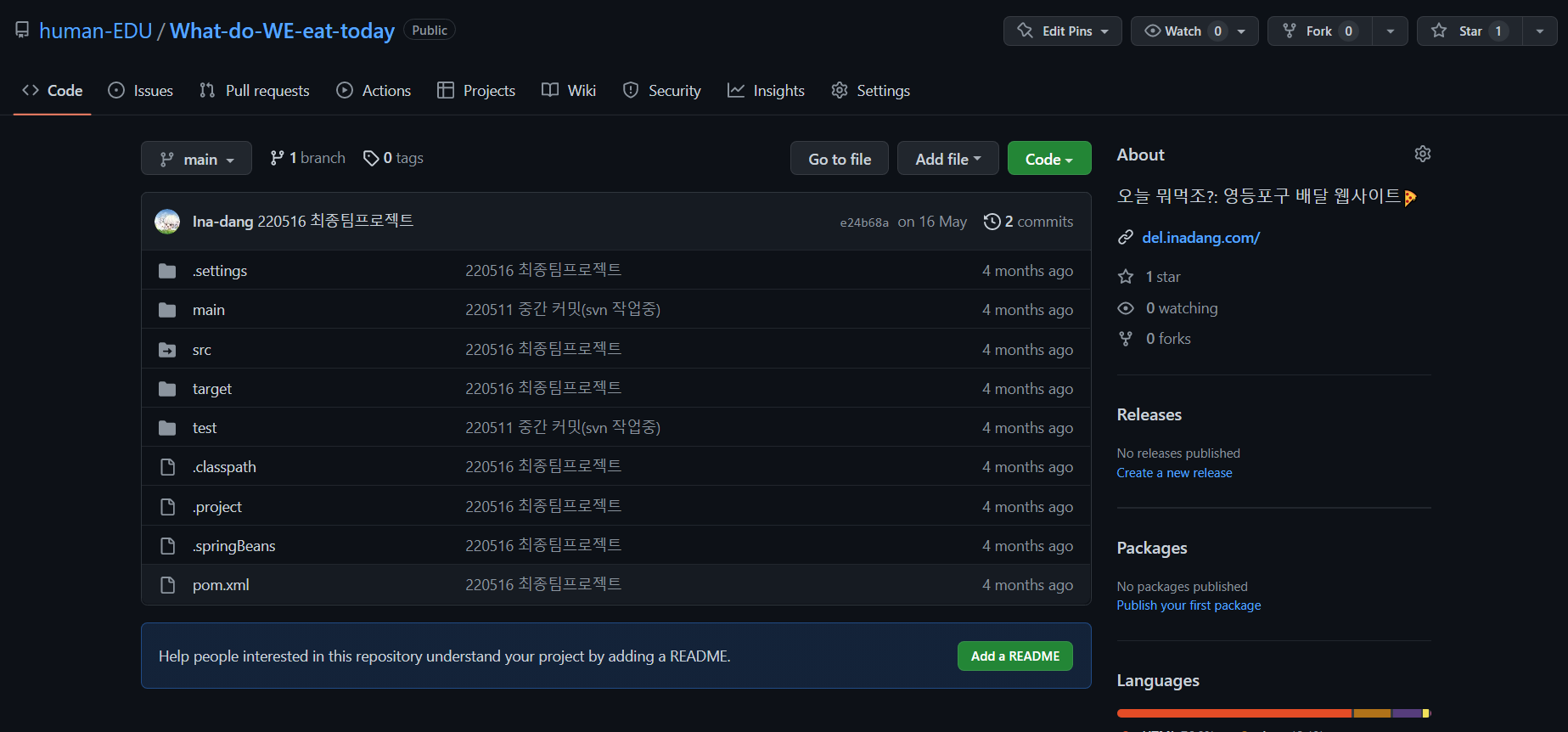Click the fork icon beside 0 forks
This screenshot has width=1568, height=732.
tap(1126, 339)
